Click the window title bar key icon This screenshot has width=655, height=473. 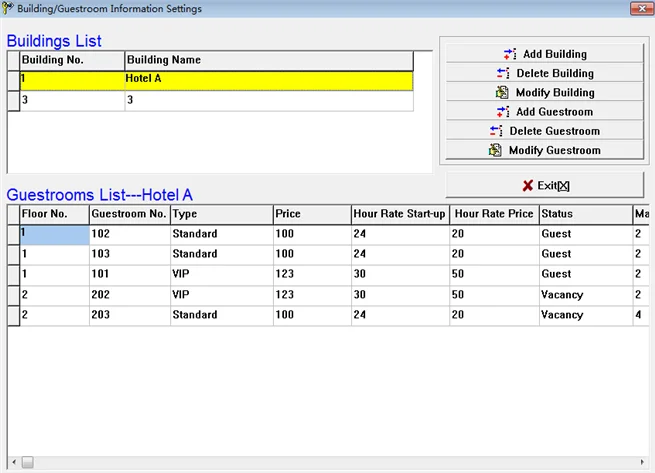[8, 8]
